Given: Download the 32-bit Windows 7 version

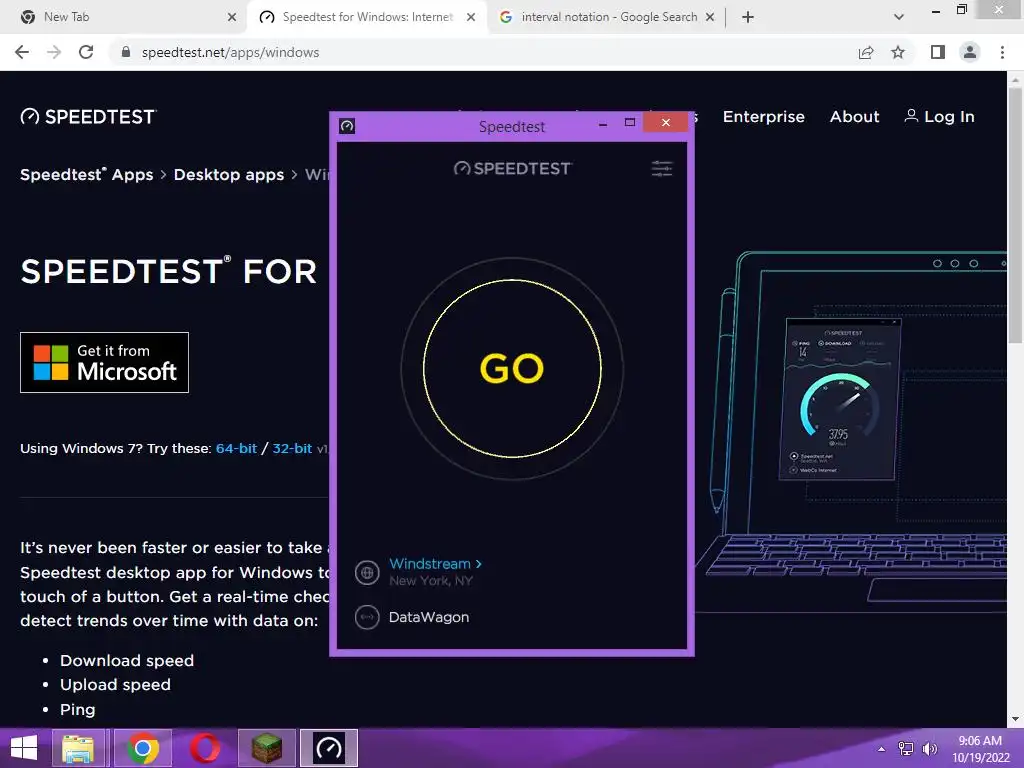Looking at the screenshot, I should click(x=292, y=448).
